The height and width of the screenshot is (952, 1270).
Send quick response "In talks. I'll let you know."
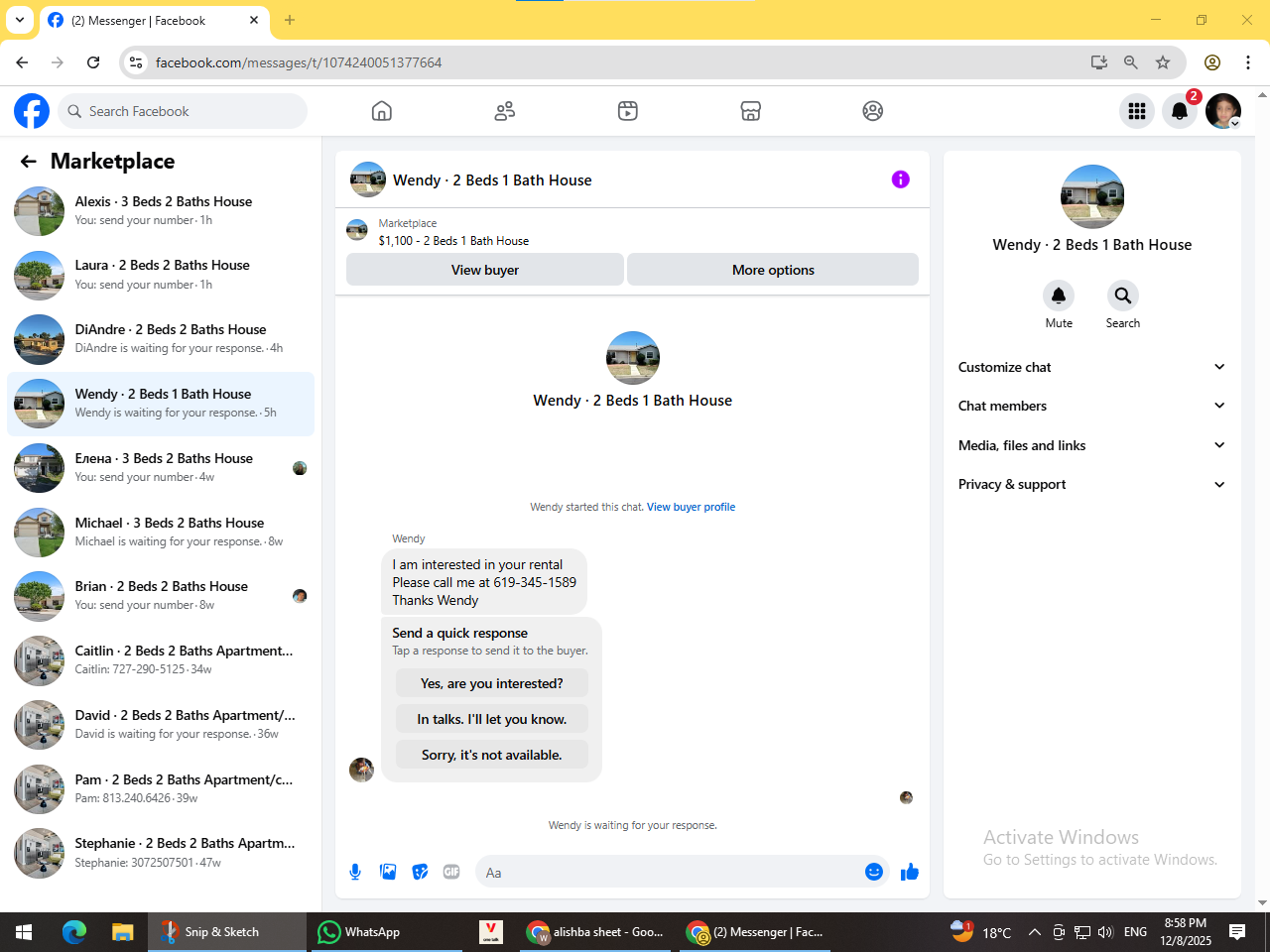(492, 719)
